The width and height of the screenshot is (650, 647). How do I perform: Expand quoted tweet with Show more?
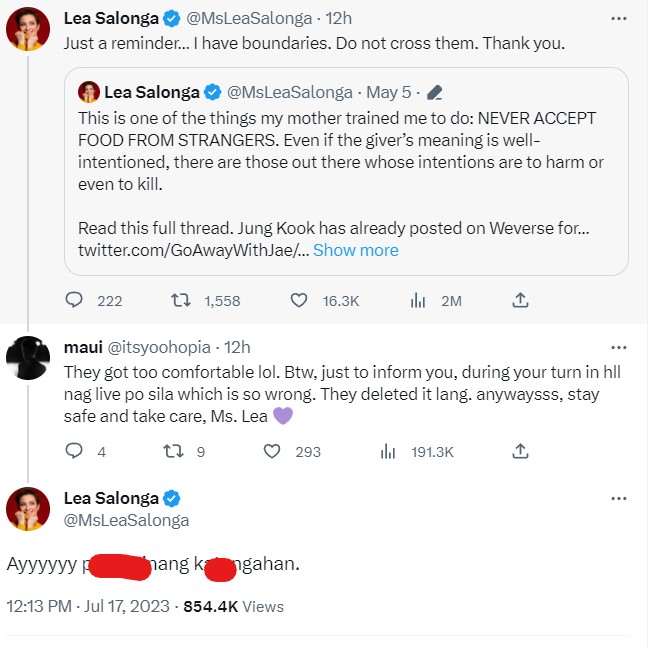tap(355, 250)
